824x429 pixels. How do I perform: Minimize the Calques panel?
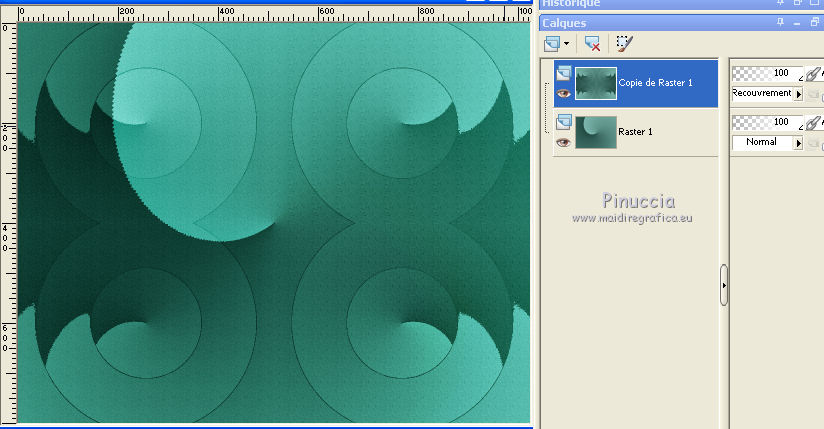click(797, 22)
